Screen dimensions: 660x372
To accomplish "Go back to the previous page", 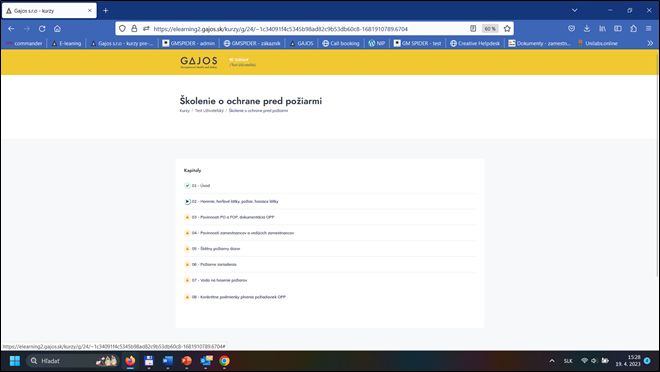I will click(x=11, y=29).
